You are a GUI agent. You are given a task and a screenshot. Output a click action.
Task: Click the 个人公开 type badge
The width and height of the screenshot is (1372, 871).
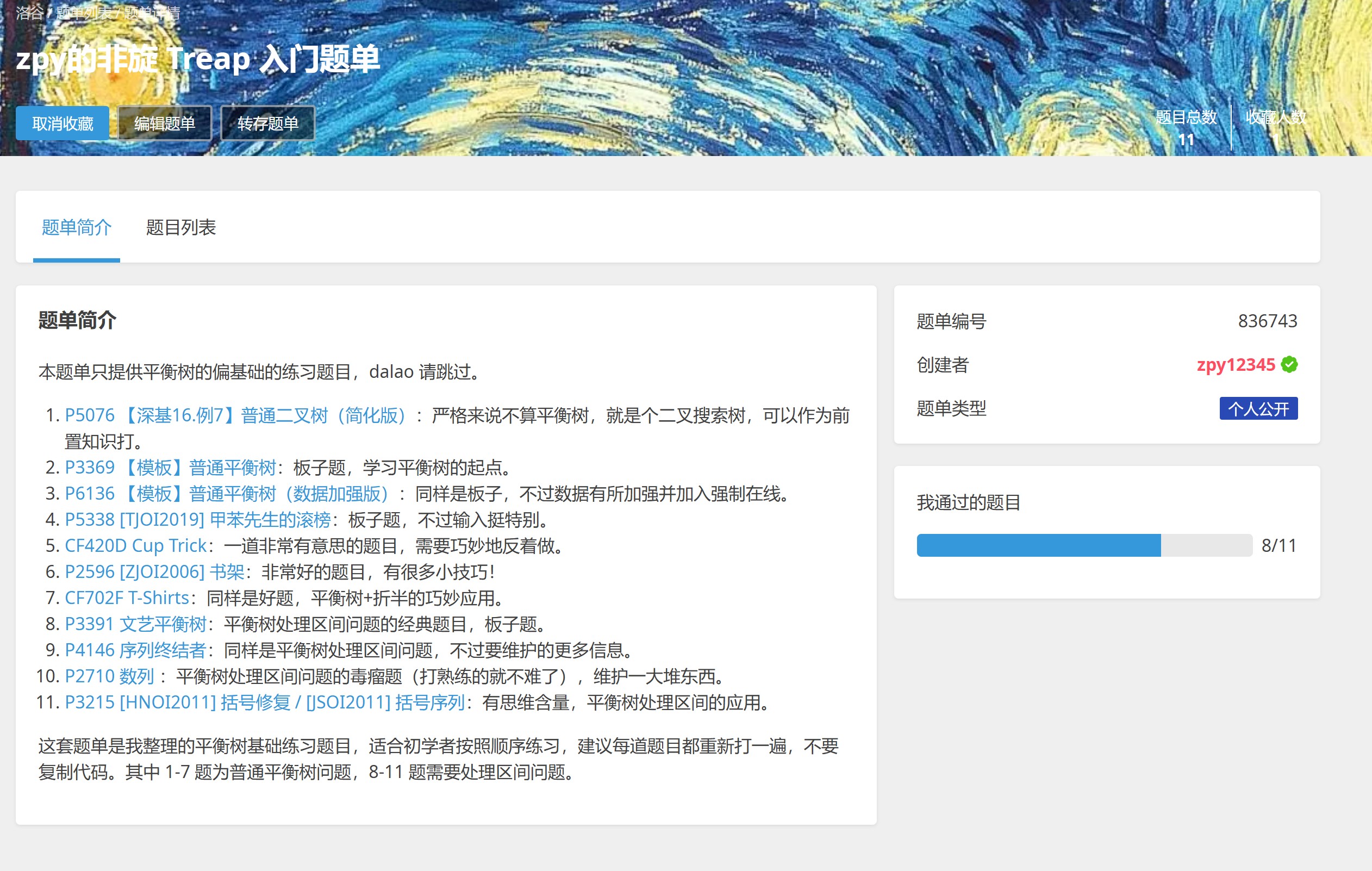point(1258,409)
